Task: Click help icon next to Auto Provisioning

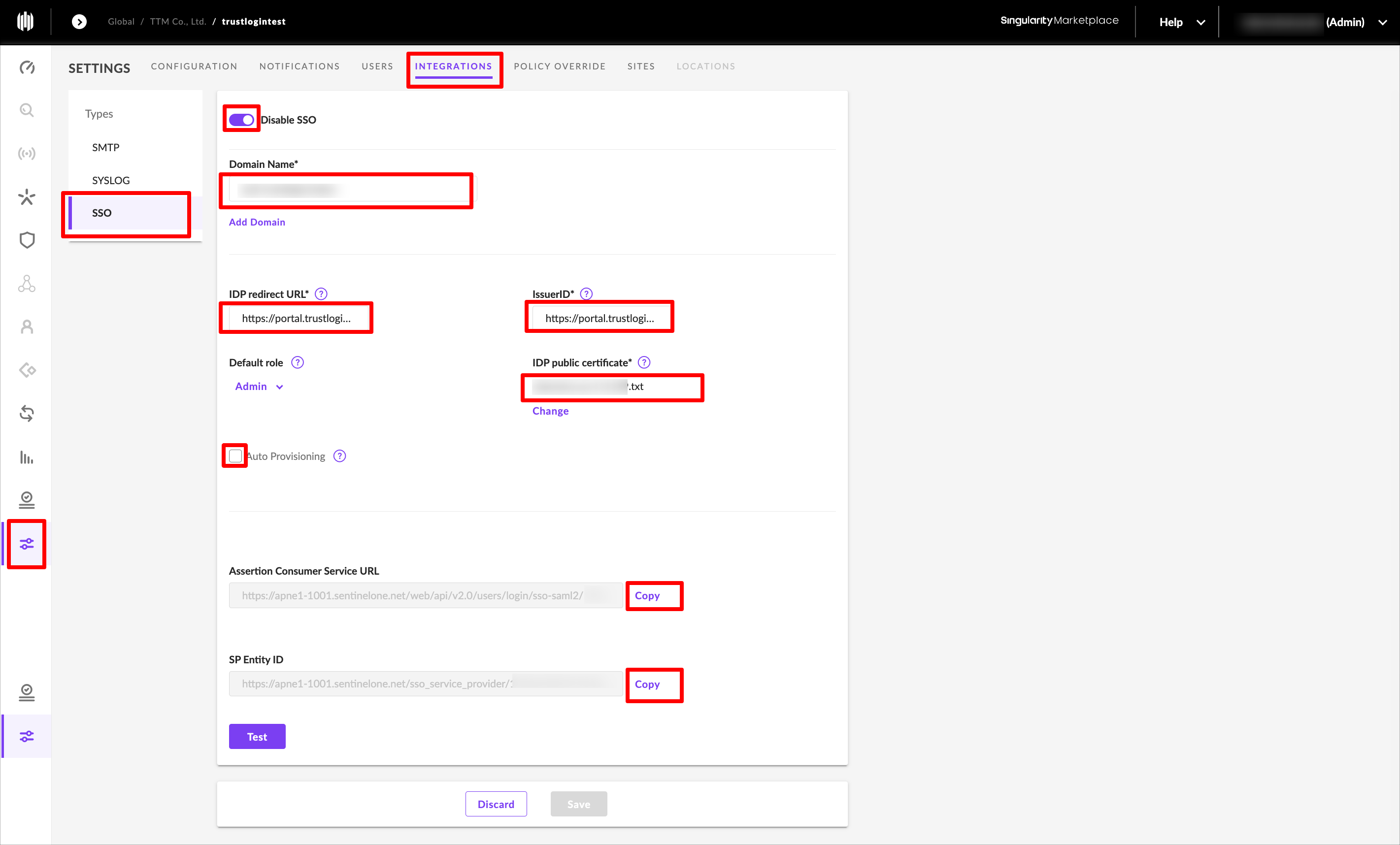Action: [340, 456]
